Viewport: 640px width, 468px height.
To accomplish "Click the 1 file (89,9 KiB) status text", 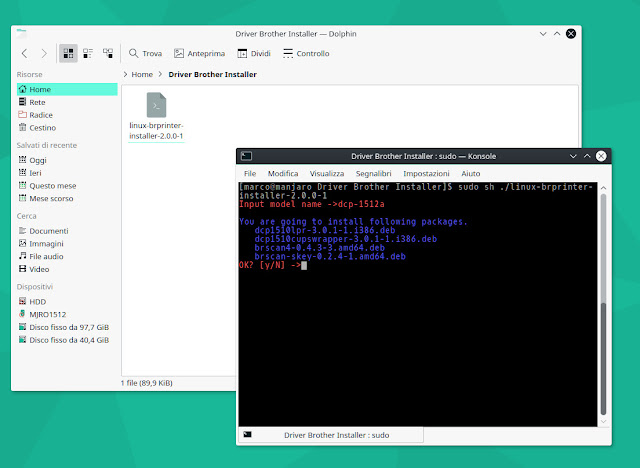I will coord(147,383).
